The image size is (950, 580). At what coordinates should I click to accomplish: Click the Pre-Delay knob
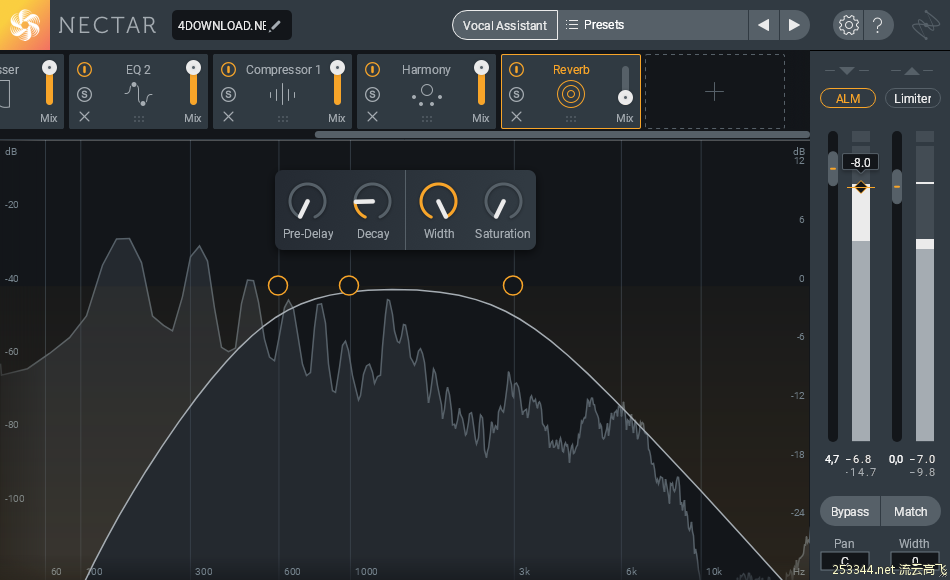point(307,202)
